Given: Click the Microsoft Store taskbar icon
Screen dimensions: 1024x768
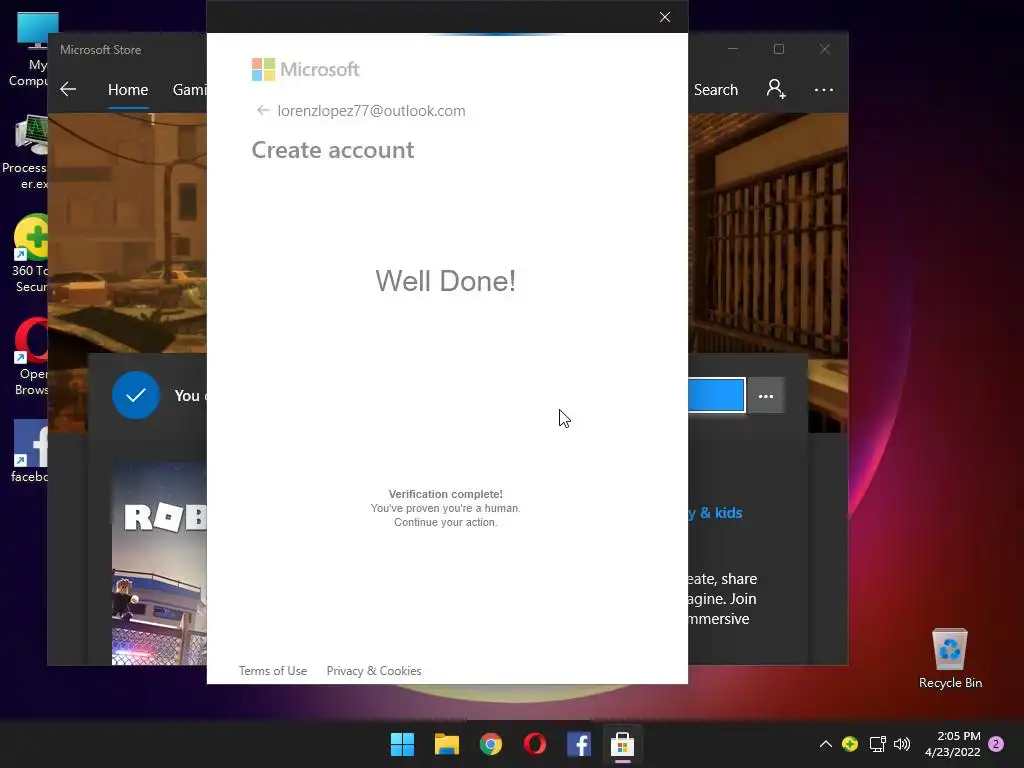Looking at the screenshot, I should point(622,744).
